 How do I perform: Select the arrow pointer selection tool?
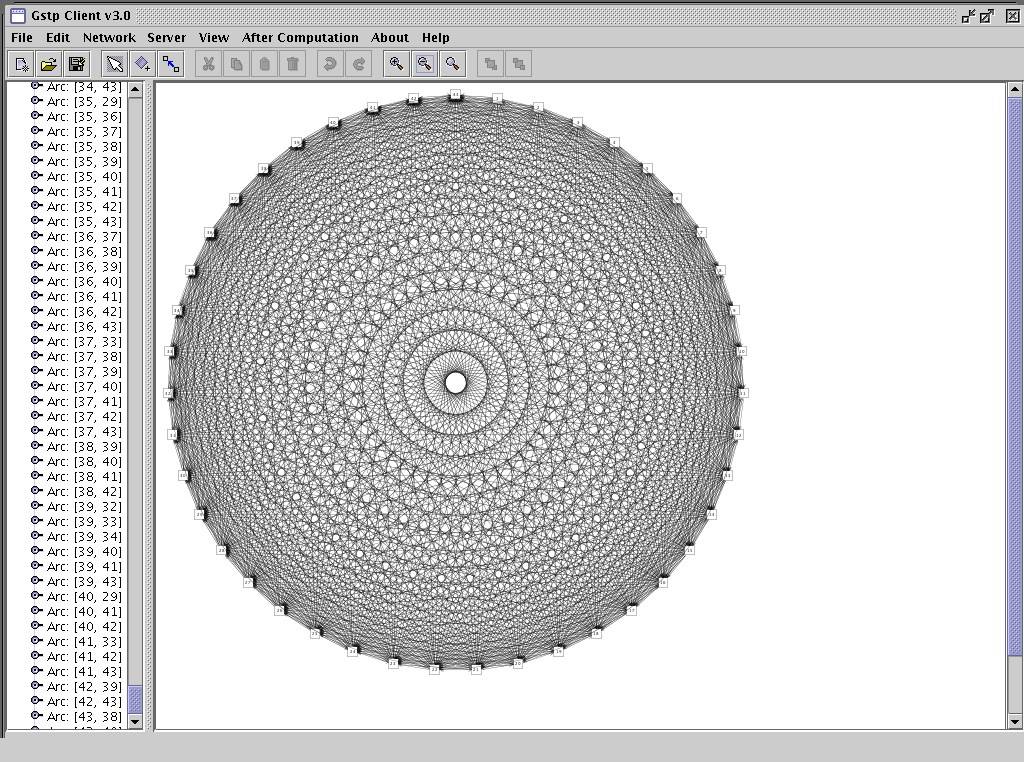pyautogui.click(x=115, y=64)
